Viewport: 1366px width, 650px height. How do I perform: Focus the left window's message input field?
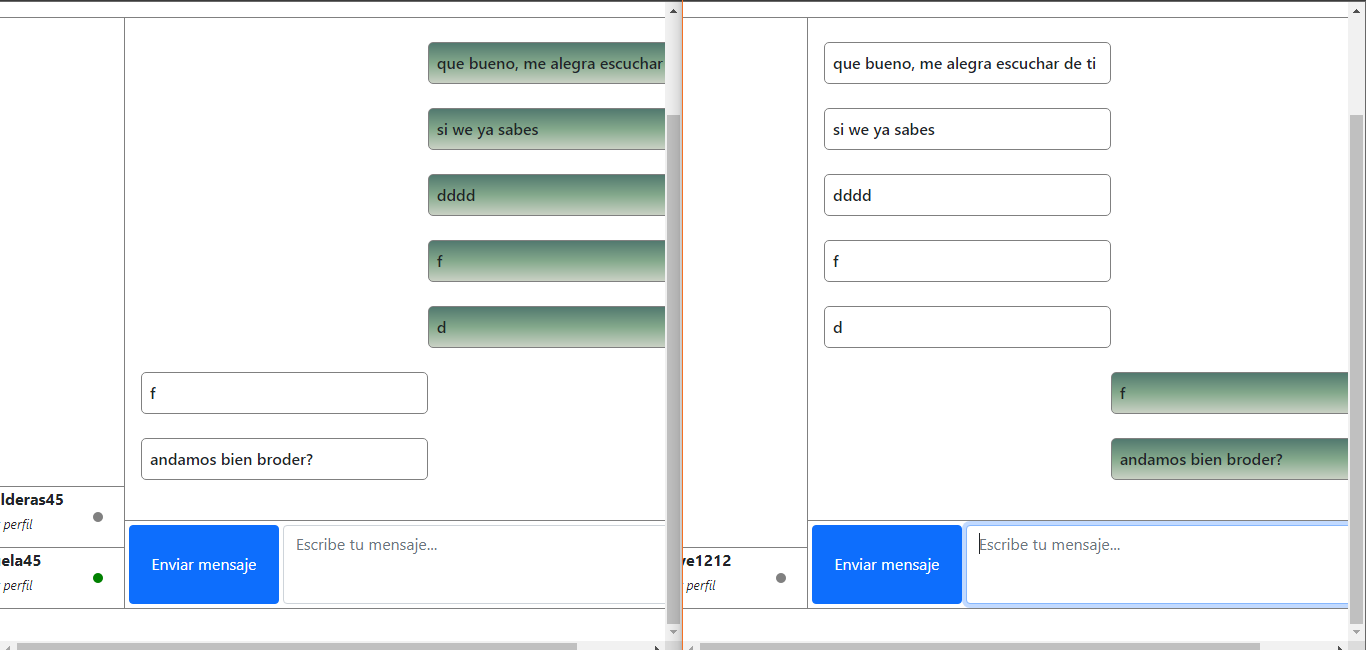click(474, 564)
